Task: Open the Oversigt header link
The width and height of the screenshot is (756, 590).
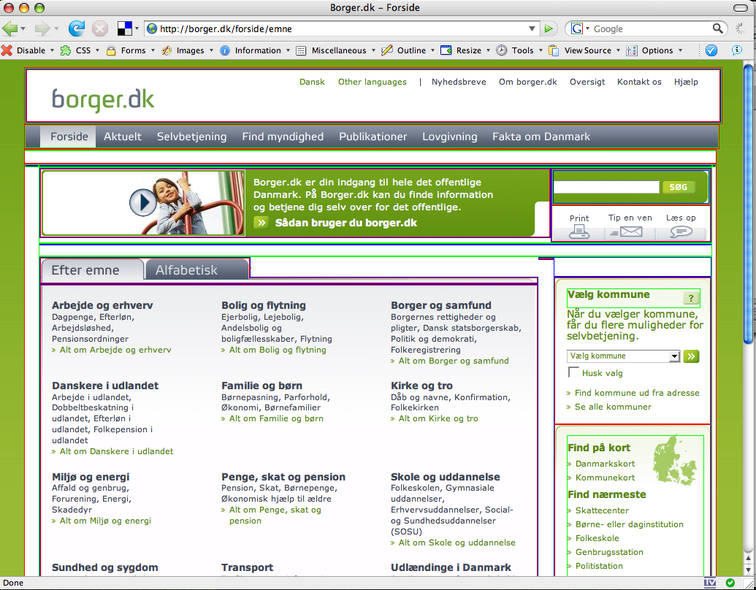Action: [x=587, y=82]
